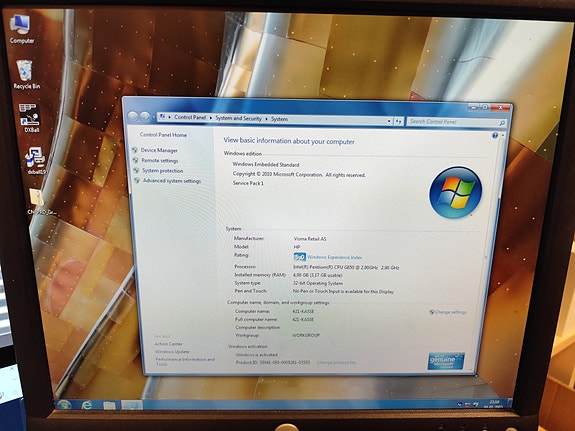Expand the arrow after System and Security
Screen dimensions: 575x431
[267, 119]
